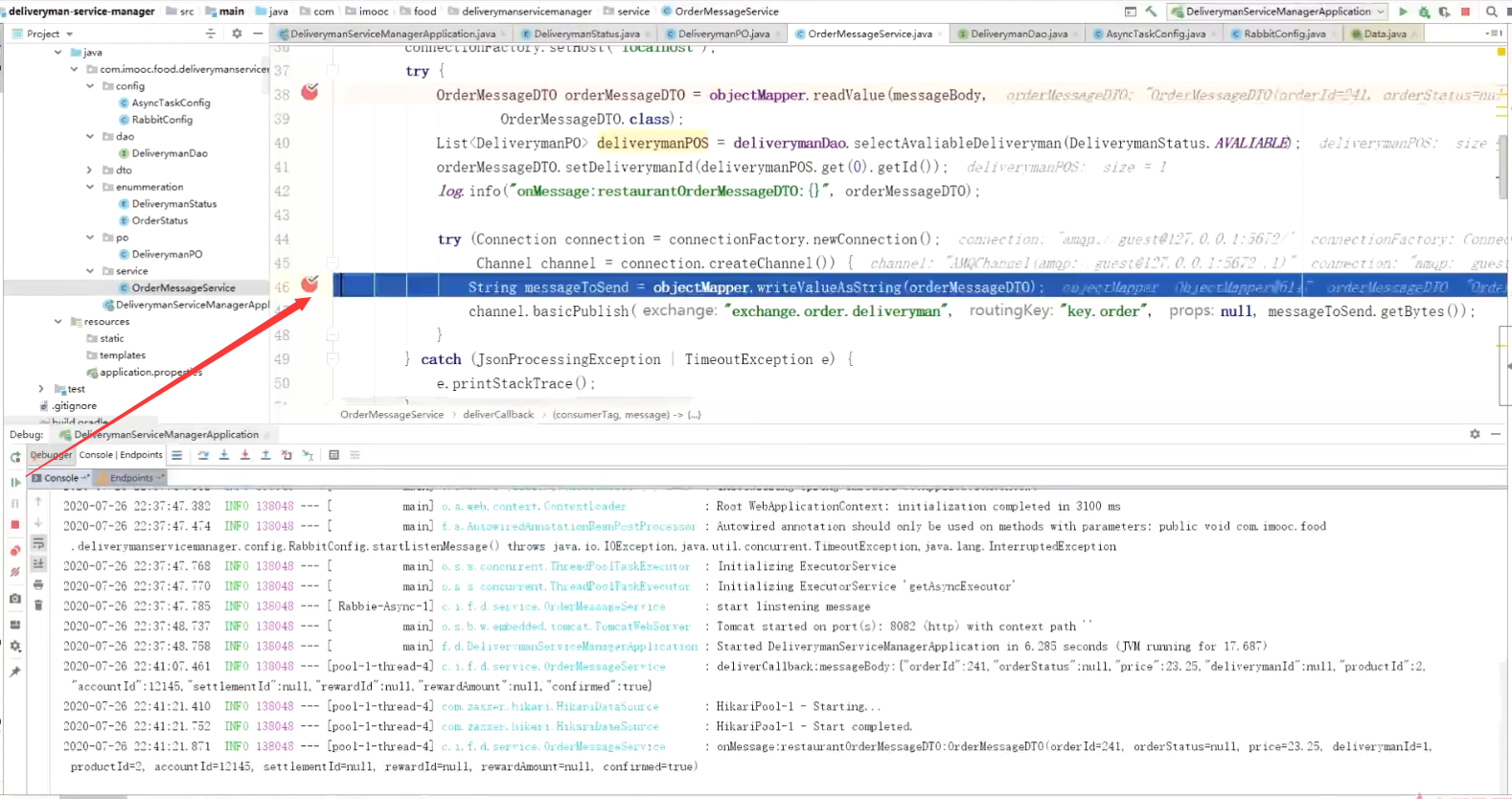This screenshot has height=799, width=1512.
Task: Open DeliverymanStatus in the project tree
Action: [x=174, y=204]
